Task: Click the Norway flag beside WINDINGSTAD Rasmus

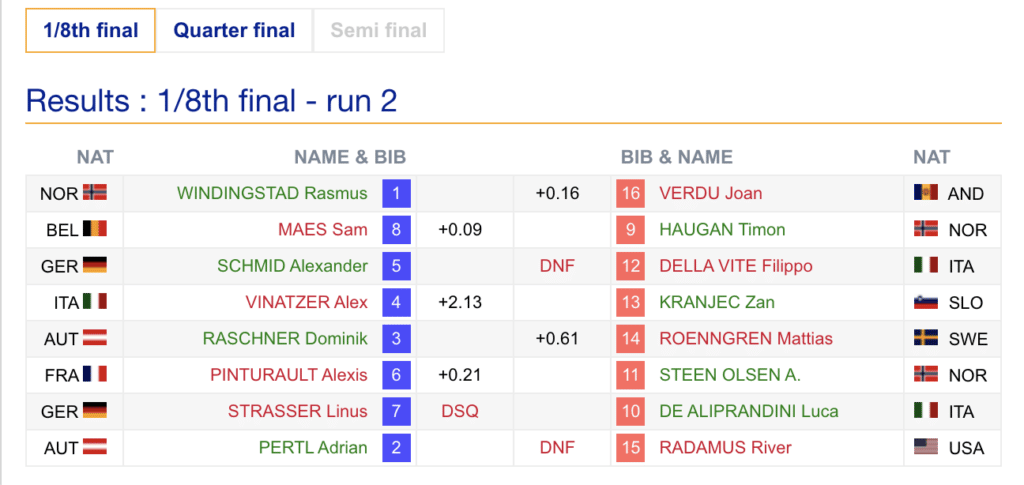Action: click(95, 193)
